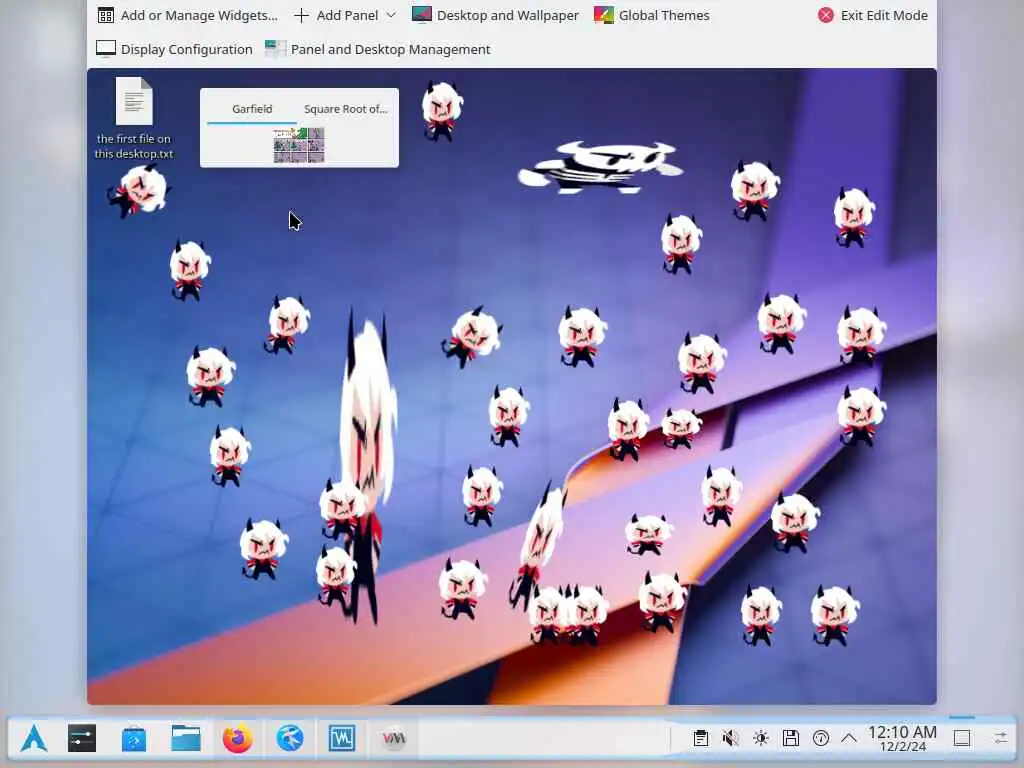Select the first file on this desktop.txt
Image resolution: width=1024 pixels, height=768 pixels.
(x=134, y=119)
